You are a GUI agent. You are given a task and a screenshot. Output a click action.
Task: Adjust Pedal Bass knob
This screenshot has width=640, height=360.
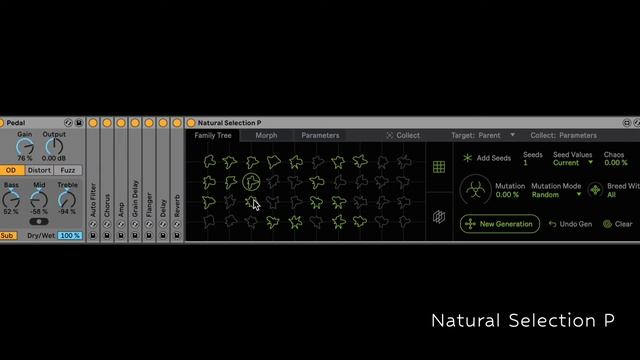point(11,200)
